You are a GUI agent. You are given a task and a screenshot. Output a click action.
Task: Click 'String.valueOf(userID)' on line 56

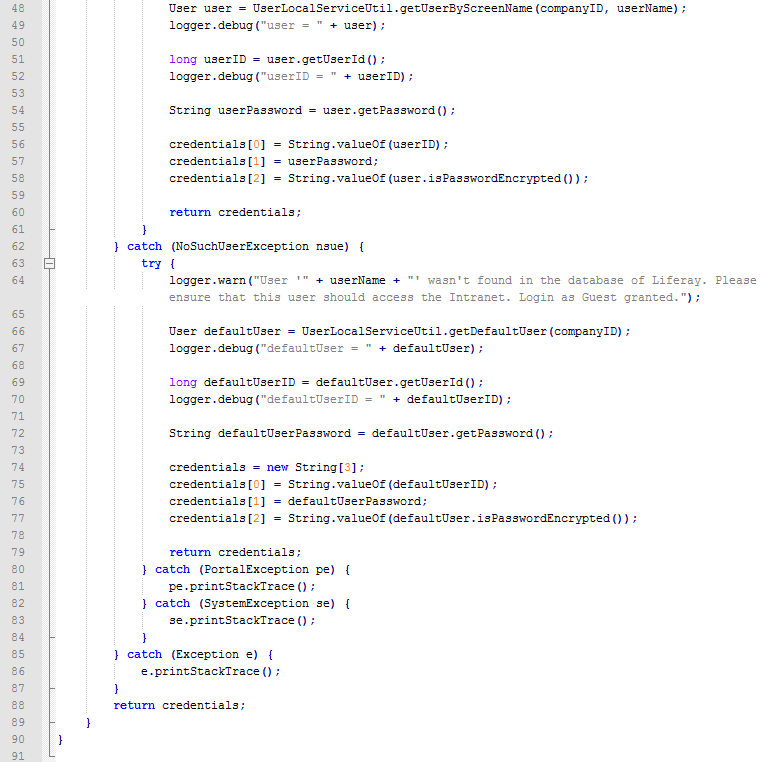tap(364, 144)
